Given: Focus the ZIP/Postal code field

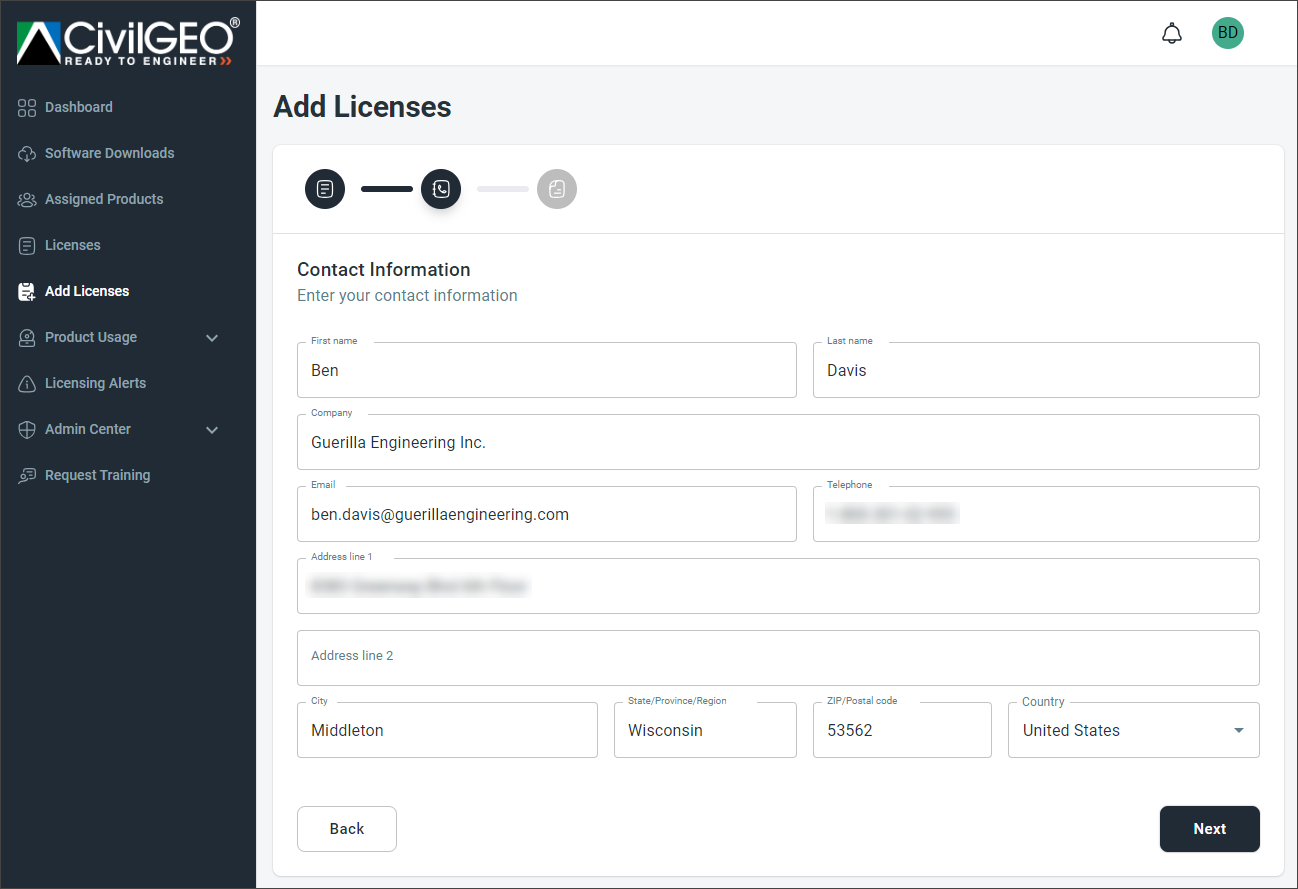Looking at the screenshot, I should pos(901,731).
